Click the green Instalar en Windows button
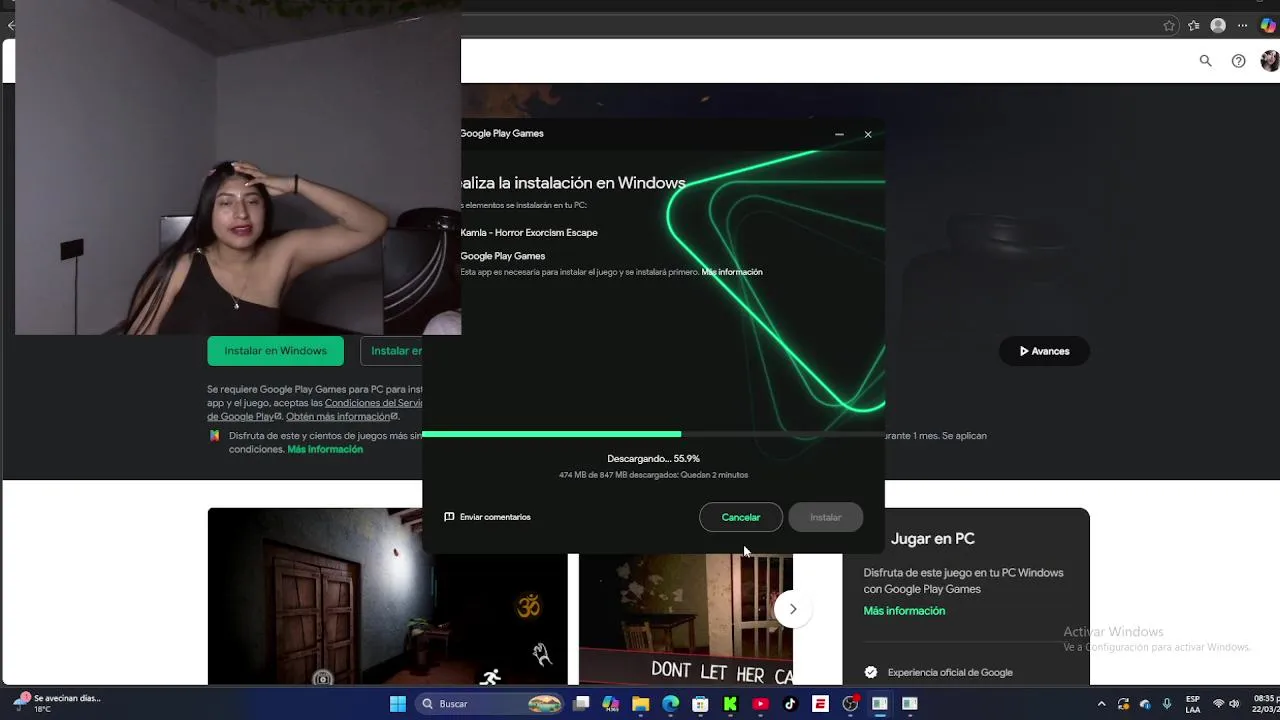The height and width of the screenshot is (720, 1280). [275, 351]
